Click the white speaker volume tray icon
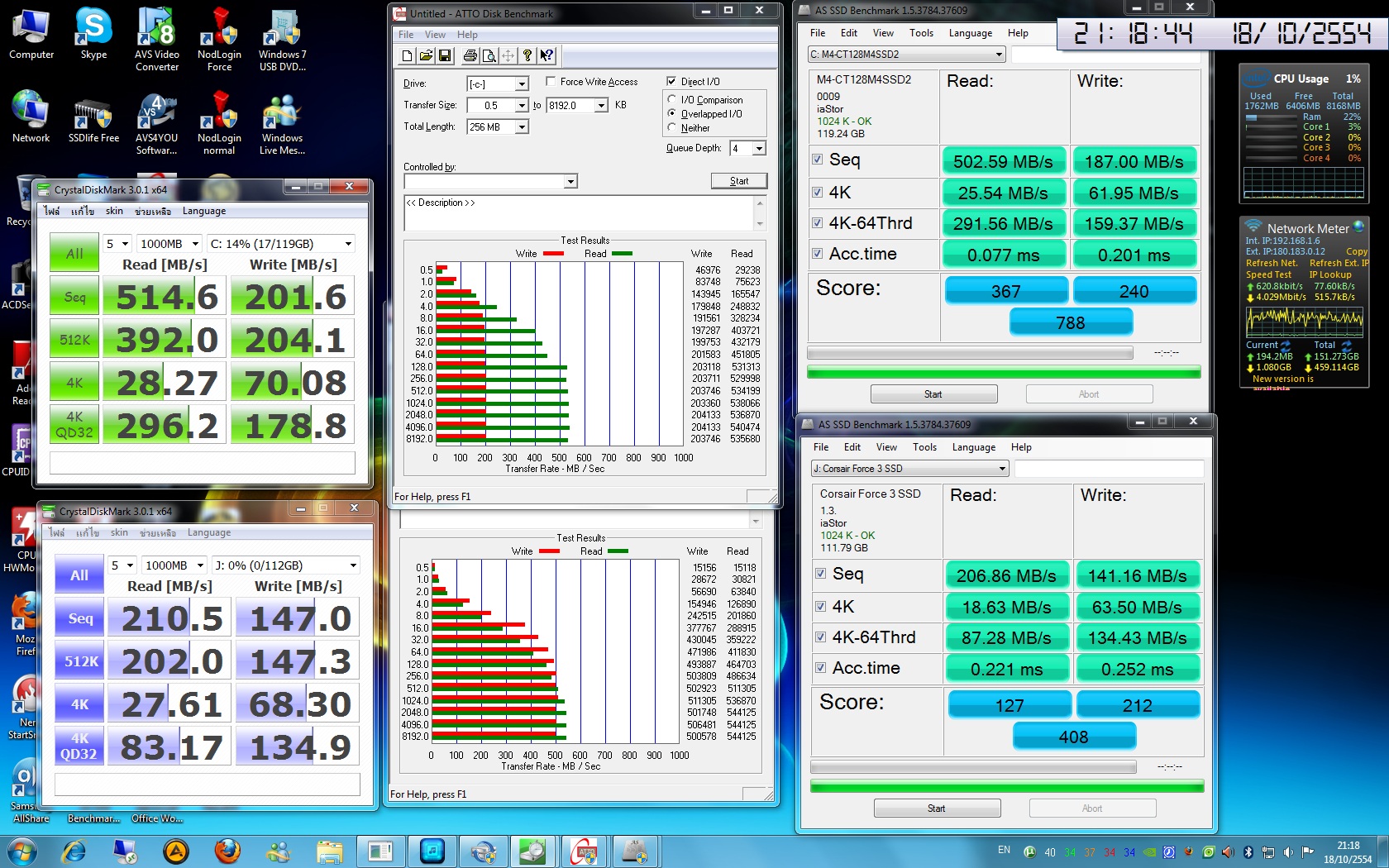Viewport: 1389px width, 868px height. tap(1287, 851)
